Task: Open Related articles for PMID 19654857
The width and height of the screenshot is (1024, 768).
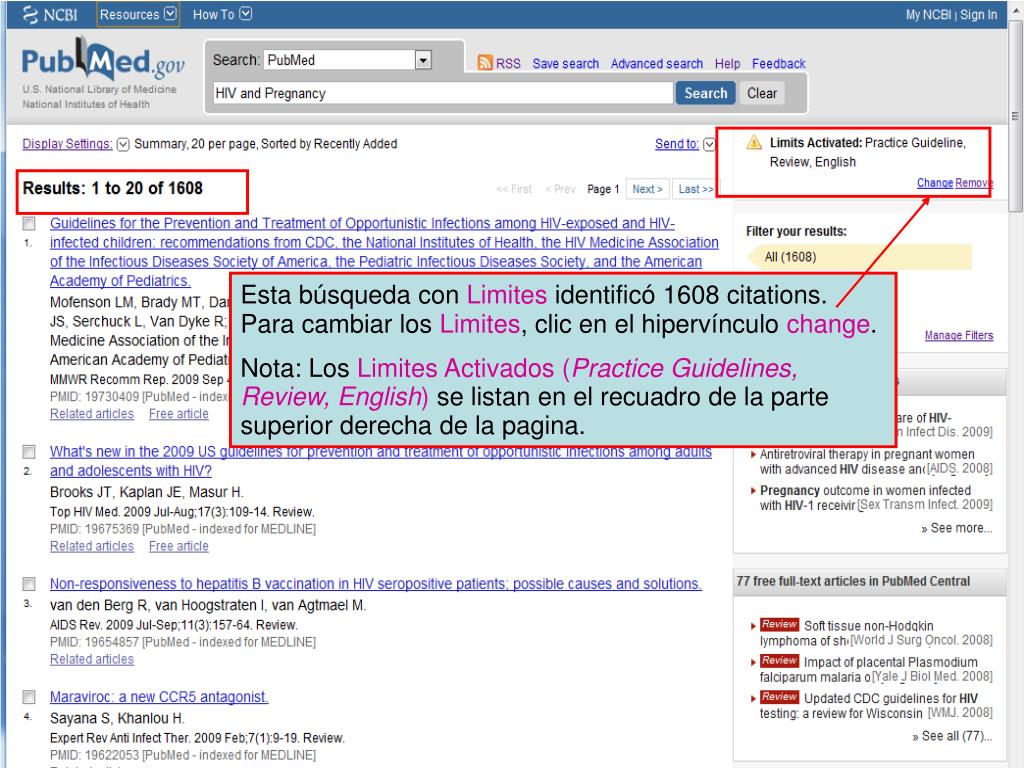Action: point(91,660)
